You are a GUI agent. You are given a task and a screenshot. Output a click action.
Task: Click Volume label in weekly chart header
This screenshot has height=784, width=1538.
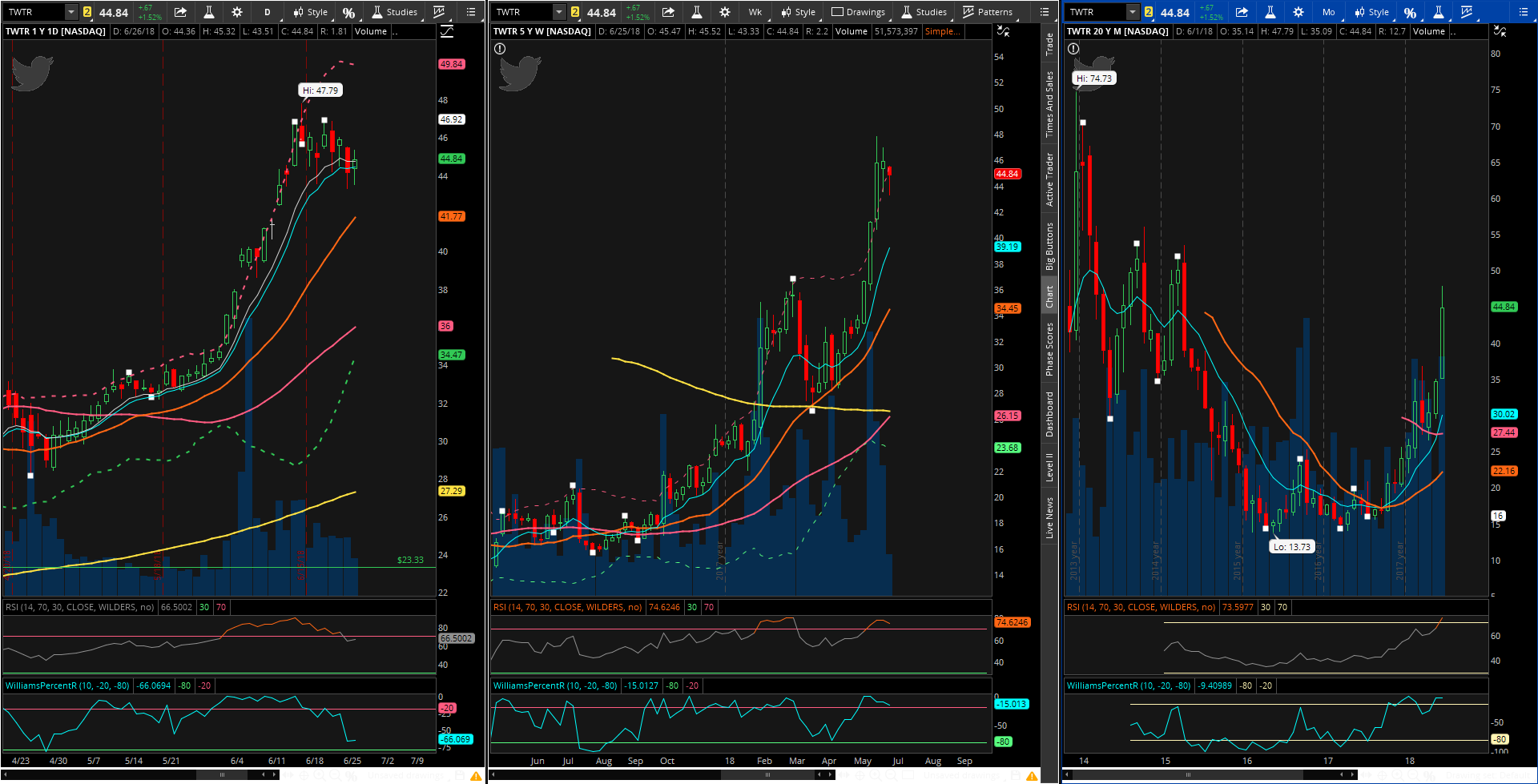click(x=852, y=31)
